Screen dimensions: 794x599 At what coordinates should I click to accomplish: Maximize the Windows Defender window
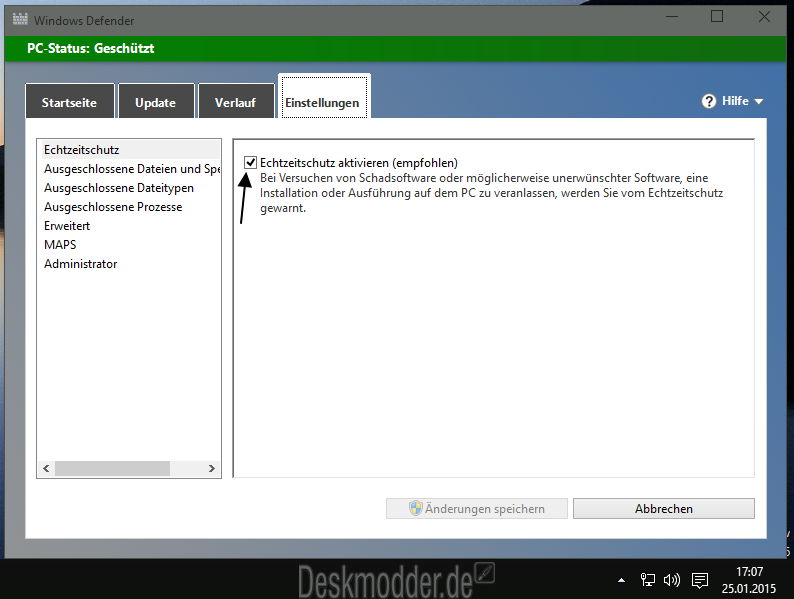717,17
